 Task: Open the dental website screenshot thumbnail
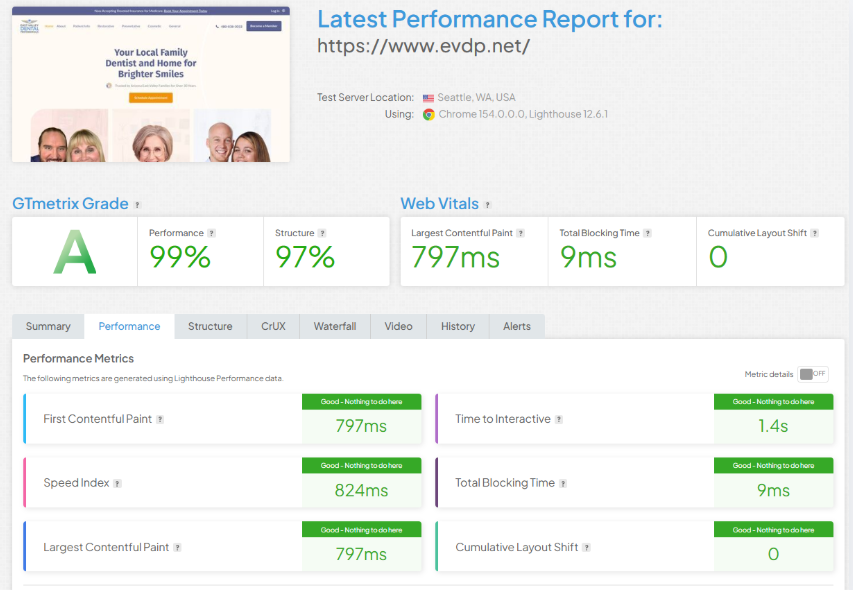pos(151,84)
